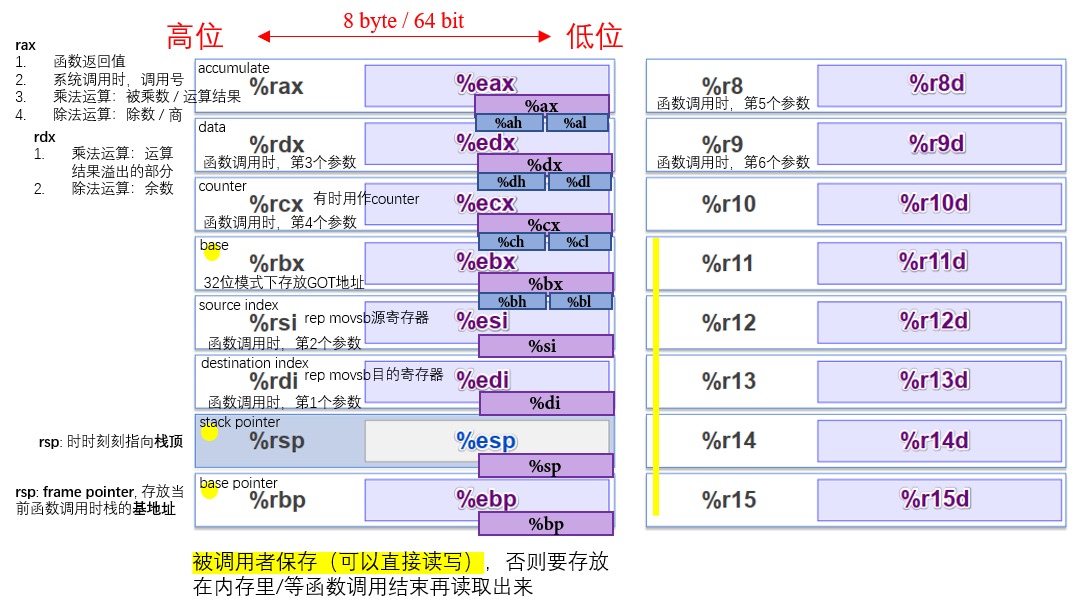This screenshot has width=1091, height=612.
Task: Click the %r14 register label
Action: pos(728,441)
